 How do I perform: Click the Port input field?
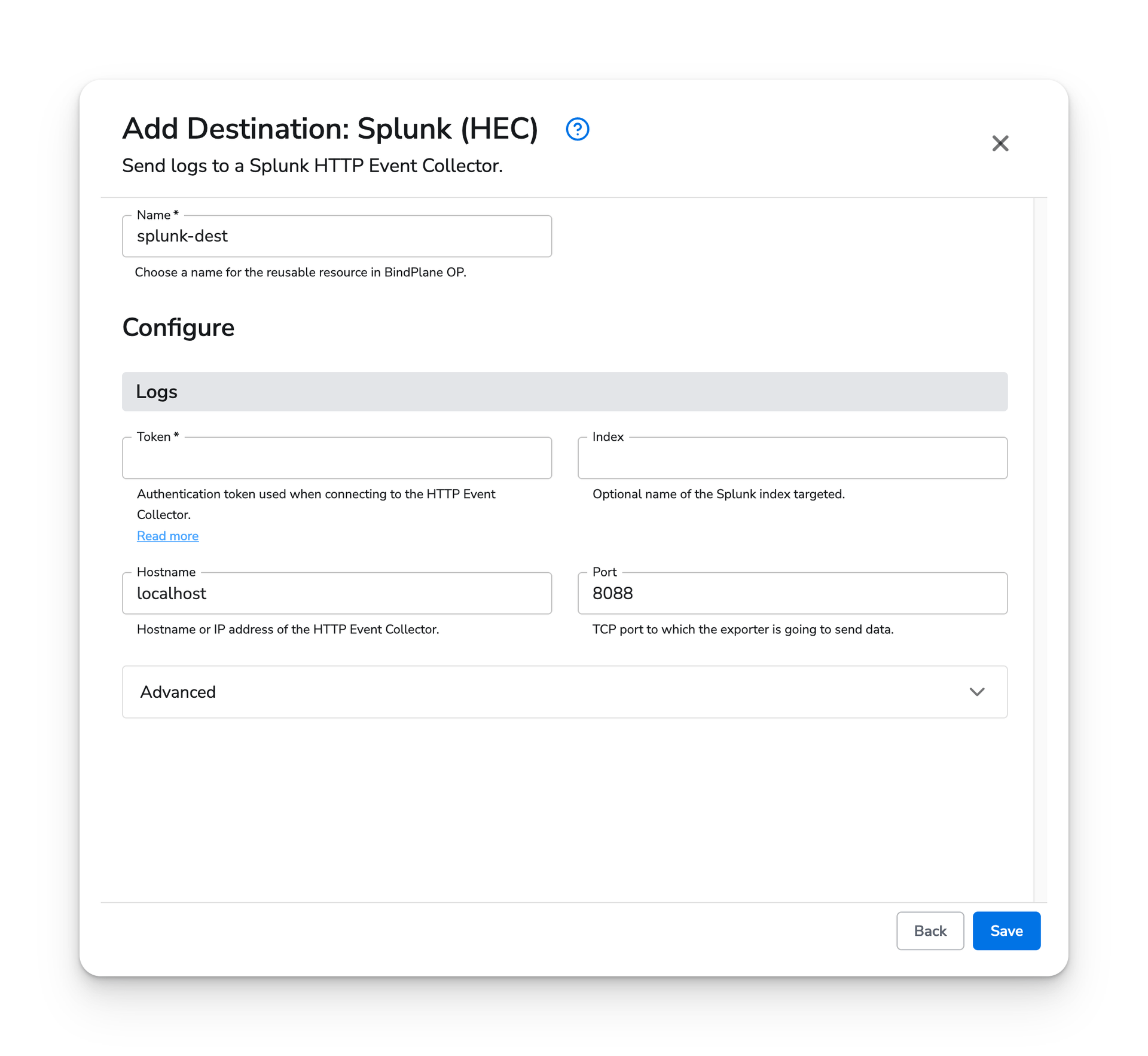pos(793,593)
